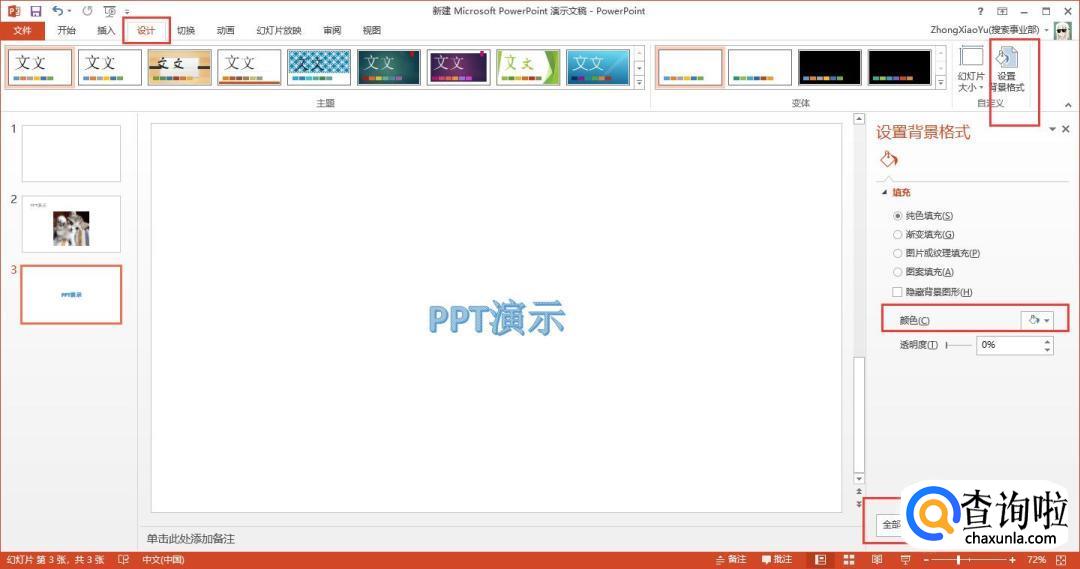Screen dimensions: 1080x569
Task: Click the notes area 单击此处添加备注
Action: point(191,539)
